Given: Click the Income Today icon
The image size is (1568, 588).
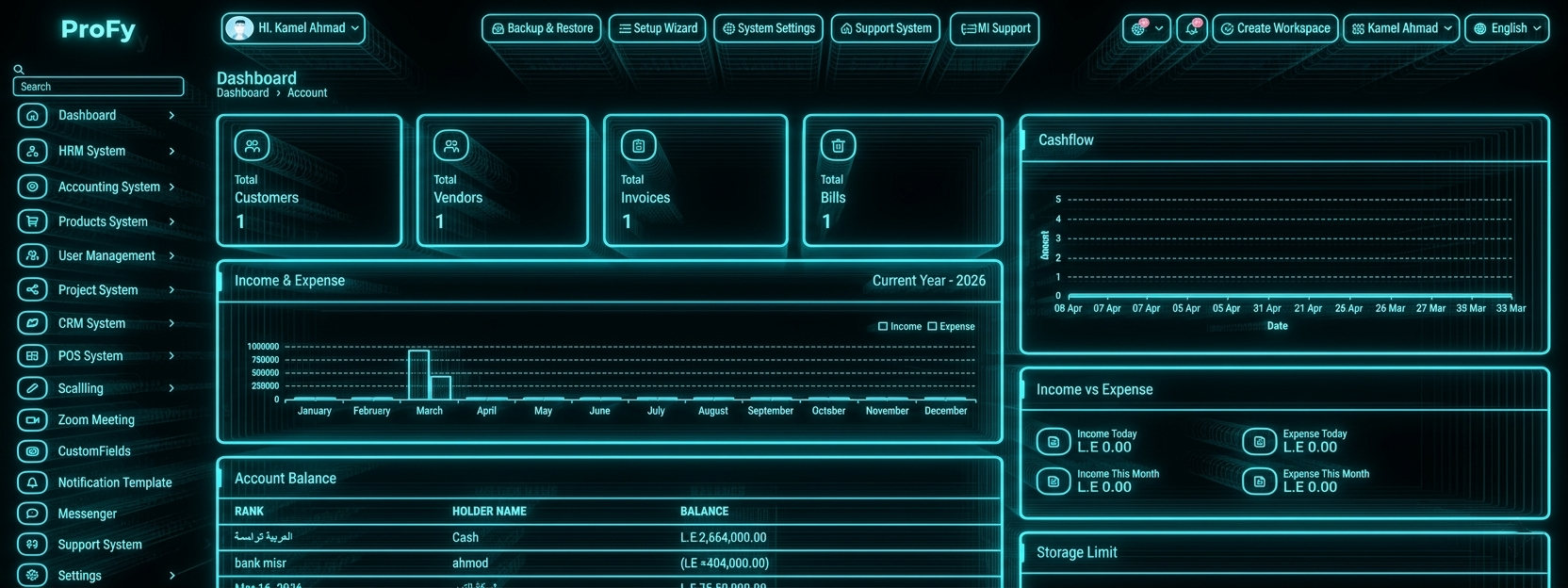Looking at the screenshot, I should [x=1053, y=441].
